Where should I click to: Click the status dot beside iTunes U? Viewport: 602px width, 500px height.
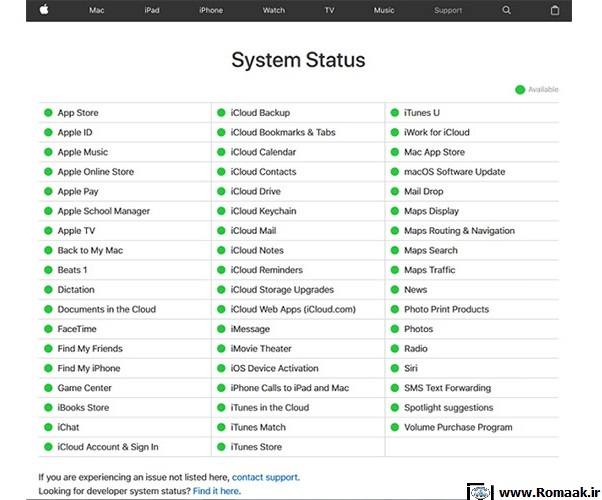click(395, 113)
